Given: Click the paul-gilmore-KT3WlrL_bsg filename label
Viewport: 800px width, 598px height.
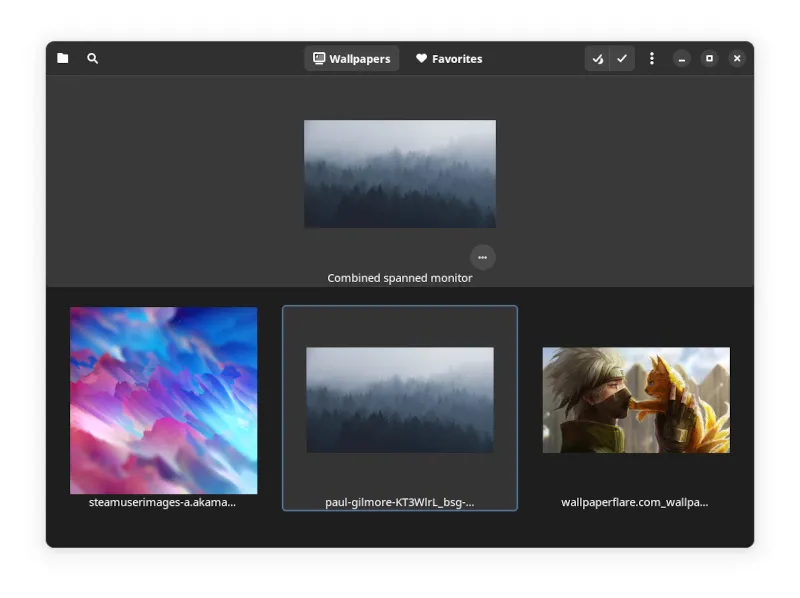Looking at the screenshot, I should (x=399, y=502).
